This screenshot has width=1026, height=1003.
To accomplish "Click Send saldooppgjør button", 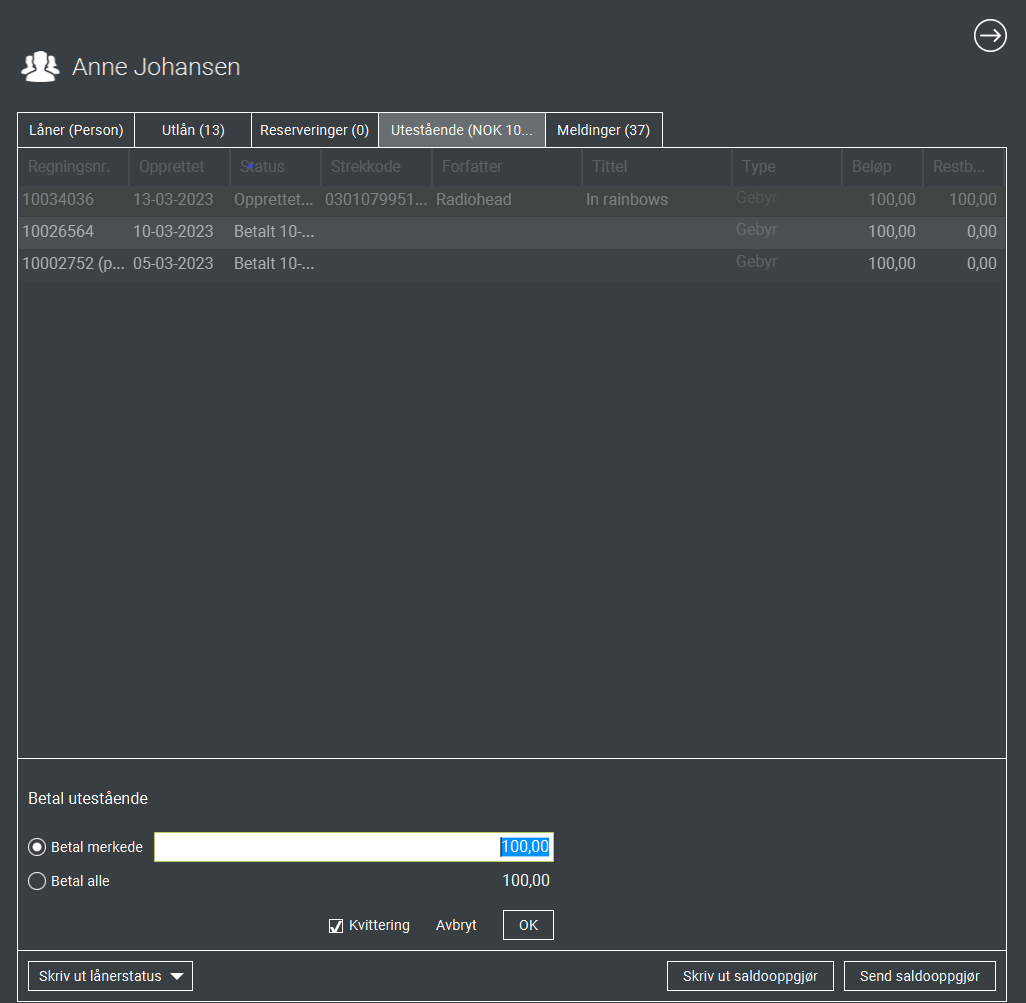I will point(919,976).
